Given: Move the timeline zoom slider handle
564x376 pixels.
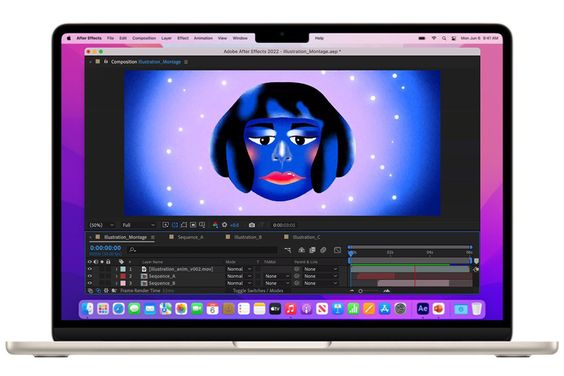Looking at the screenshot, I should point(360,291).
